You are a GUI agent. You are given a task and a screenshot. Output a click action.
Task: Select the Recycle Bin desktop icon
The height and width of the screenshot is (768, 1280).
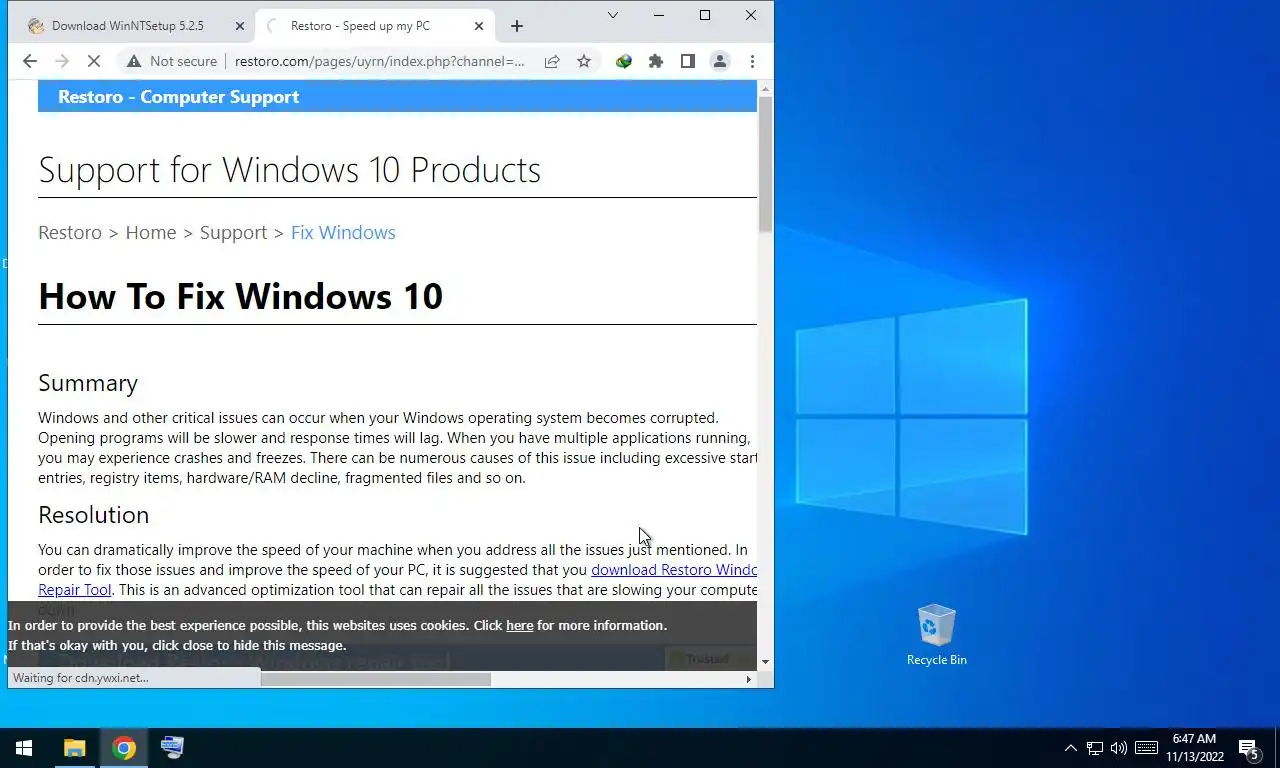(x=936, y=634)
